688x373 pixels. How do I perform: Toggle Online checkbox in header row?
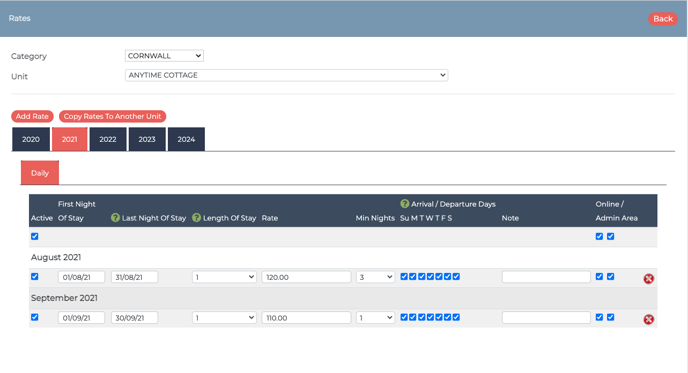[x=599, y=236]
